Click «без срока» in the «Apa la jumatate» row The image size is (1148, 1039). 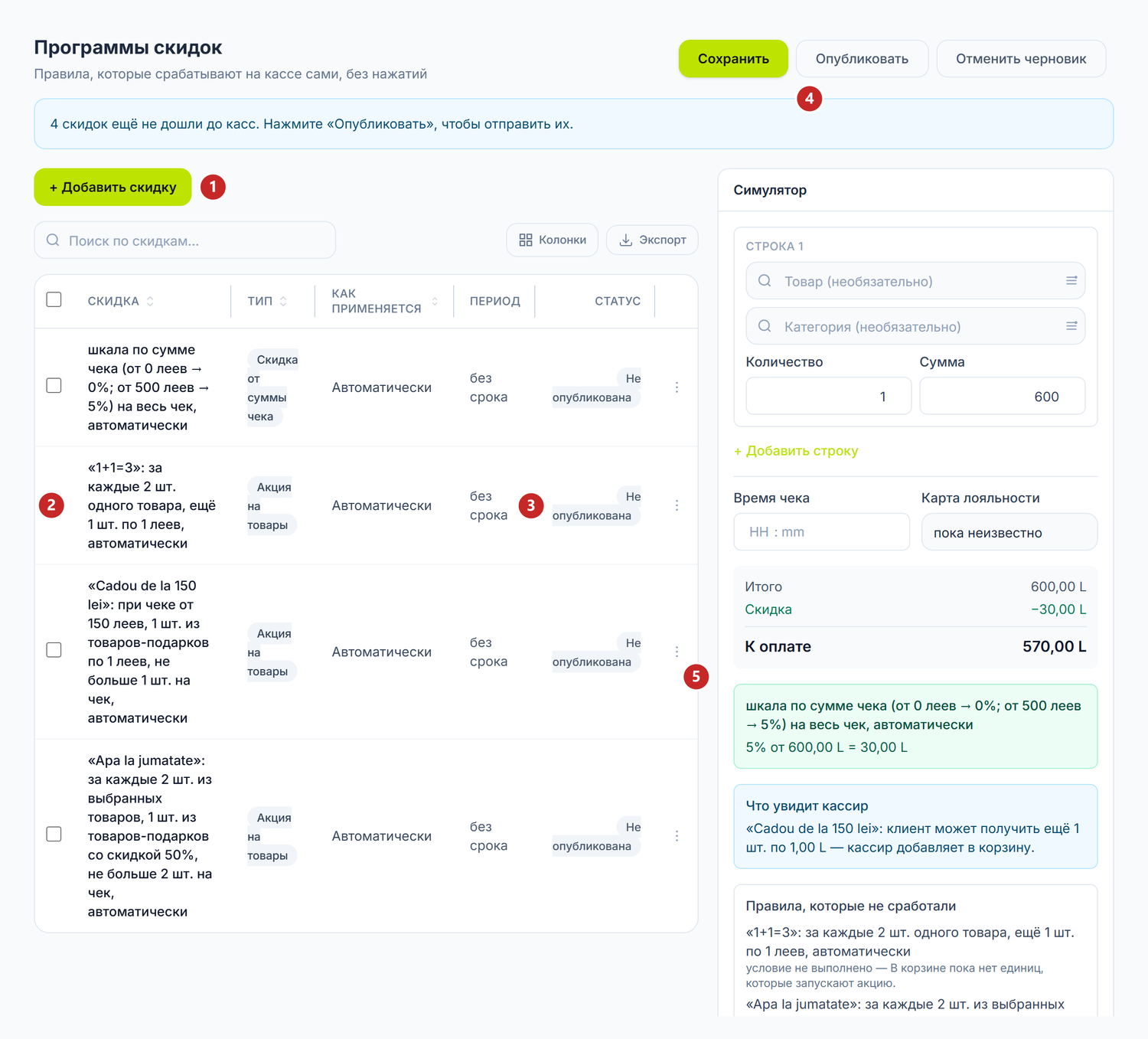[x=488, y=836]
